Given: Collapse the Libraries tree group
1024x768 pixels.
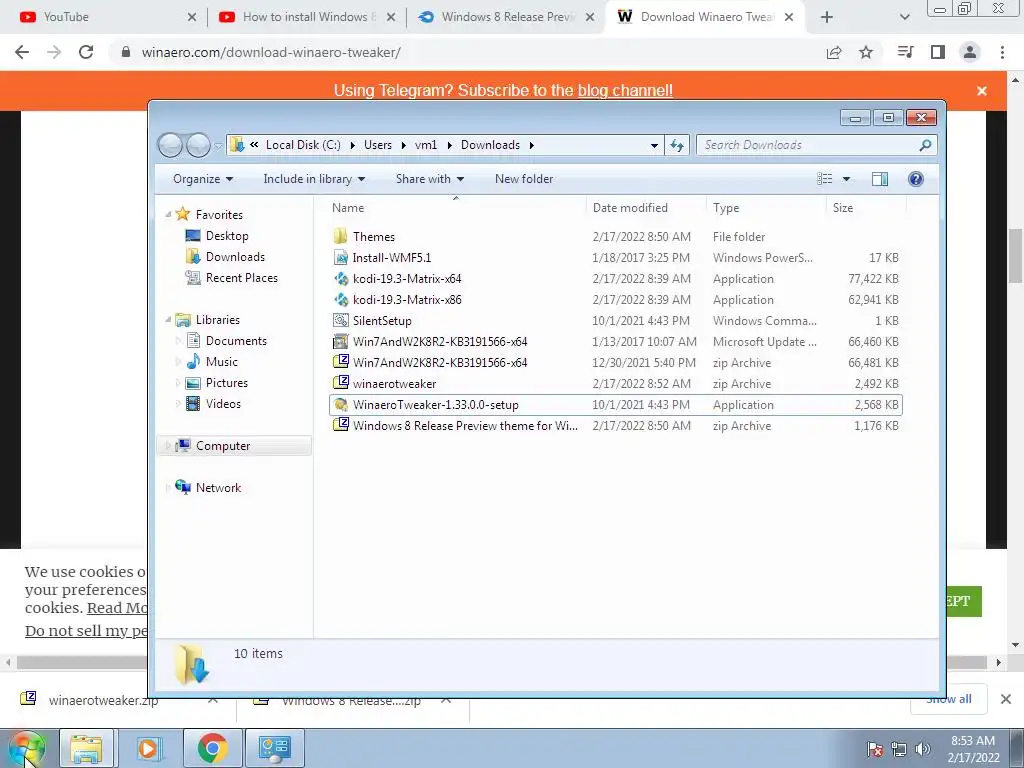Looking at the screenshot, I should click(168, 319).
